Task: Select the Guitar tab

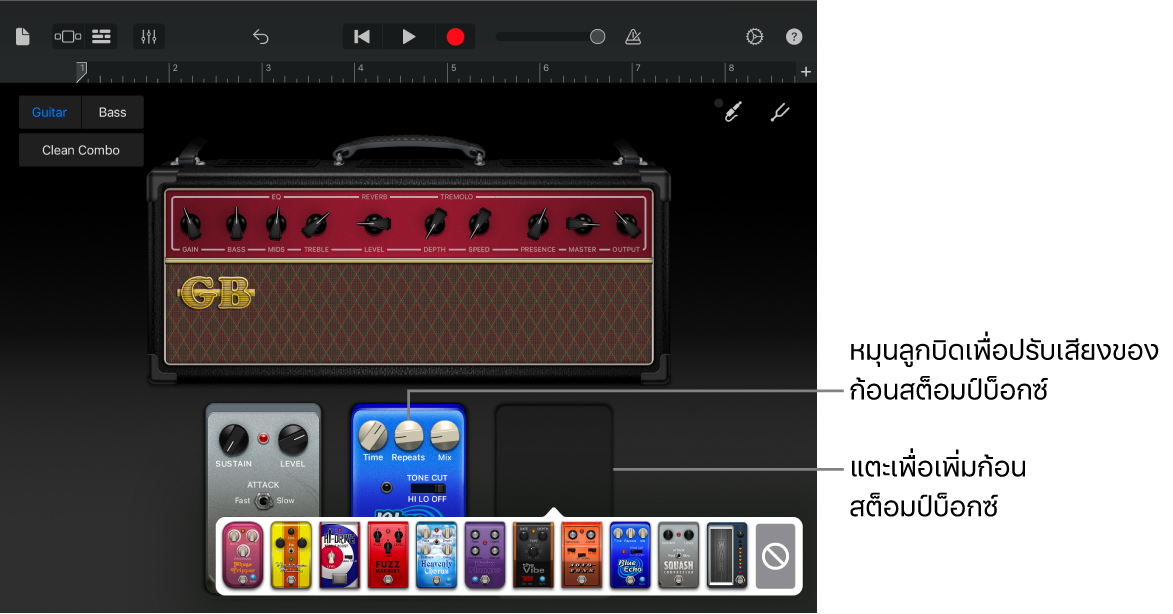Action: (x=49, y=112)
